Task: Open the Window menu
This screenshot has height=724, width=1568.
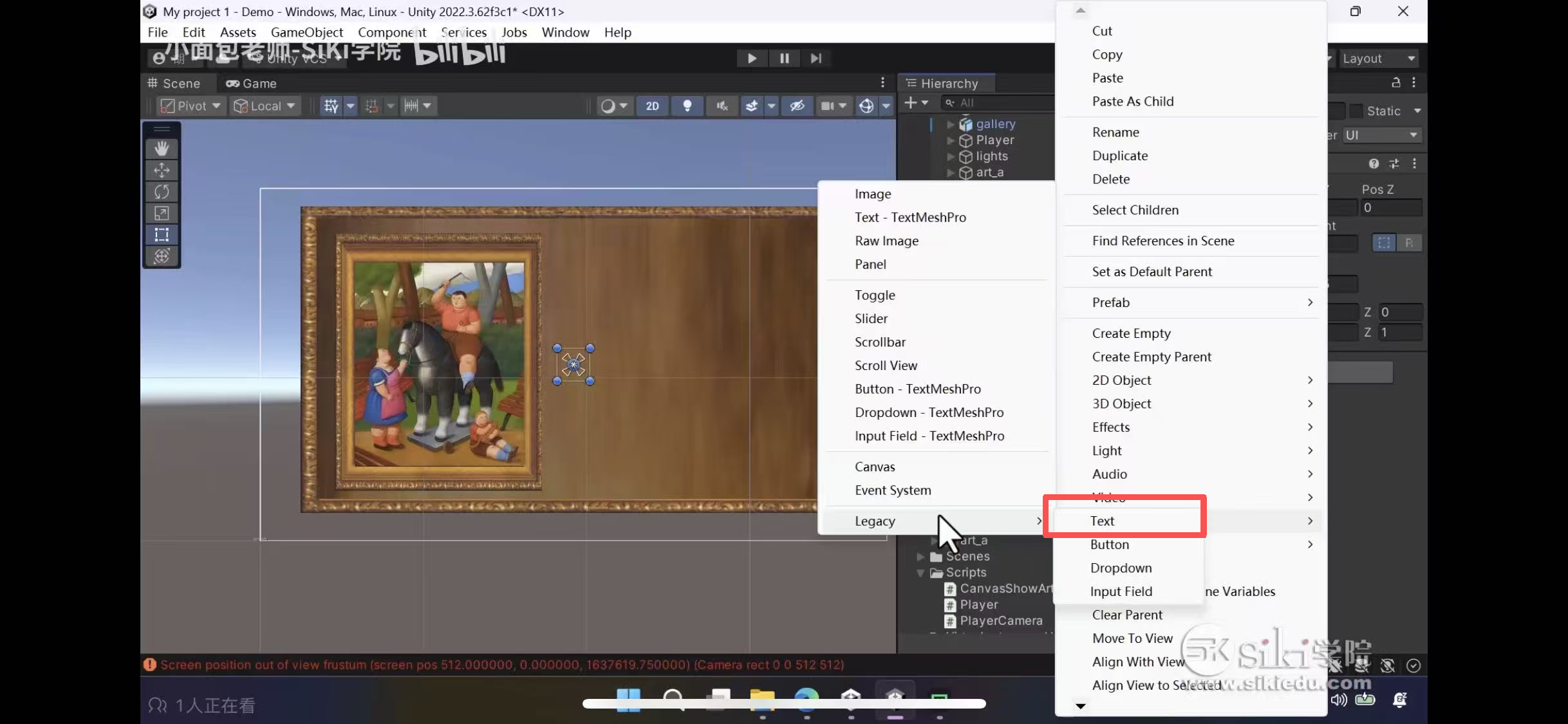Action: (565, 32)
